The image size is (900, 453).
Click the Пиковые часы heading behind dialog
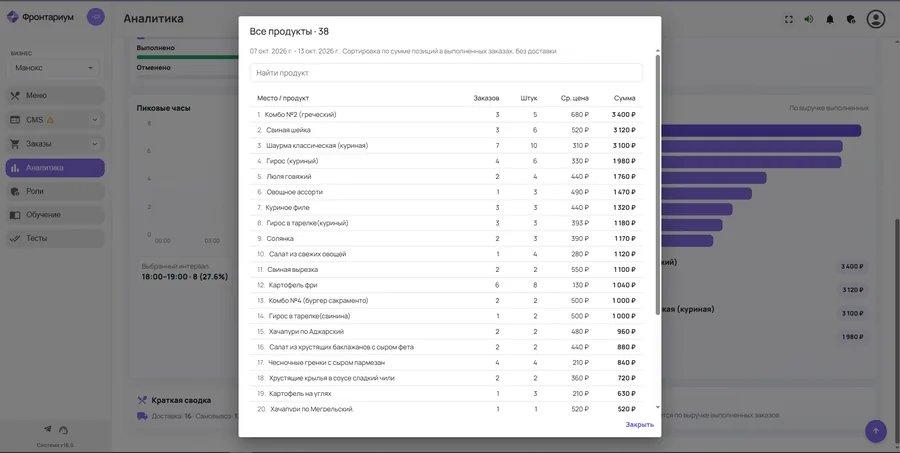tap(164, 108)
